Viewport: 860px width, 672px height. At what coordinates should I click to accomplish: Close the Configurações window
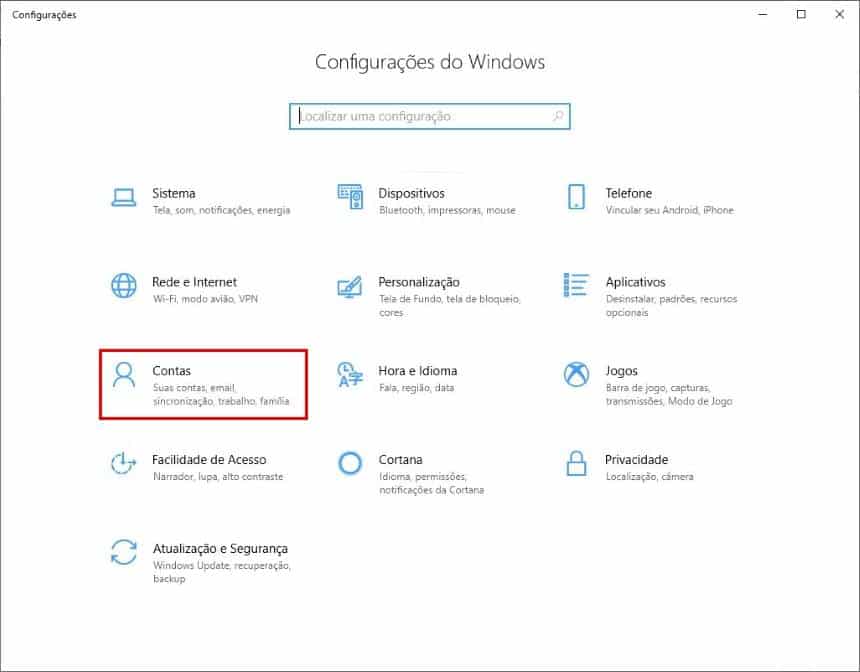[839, 14]
